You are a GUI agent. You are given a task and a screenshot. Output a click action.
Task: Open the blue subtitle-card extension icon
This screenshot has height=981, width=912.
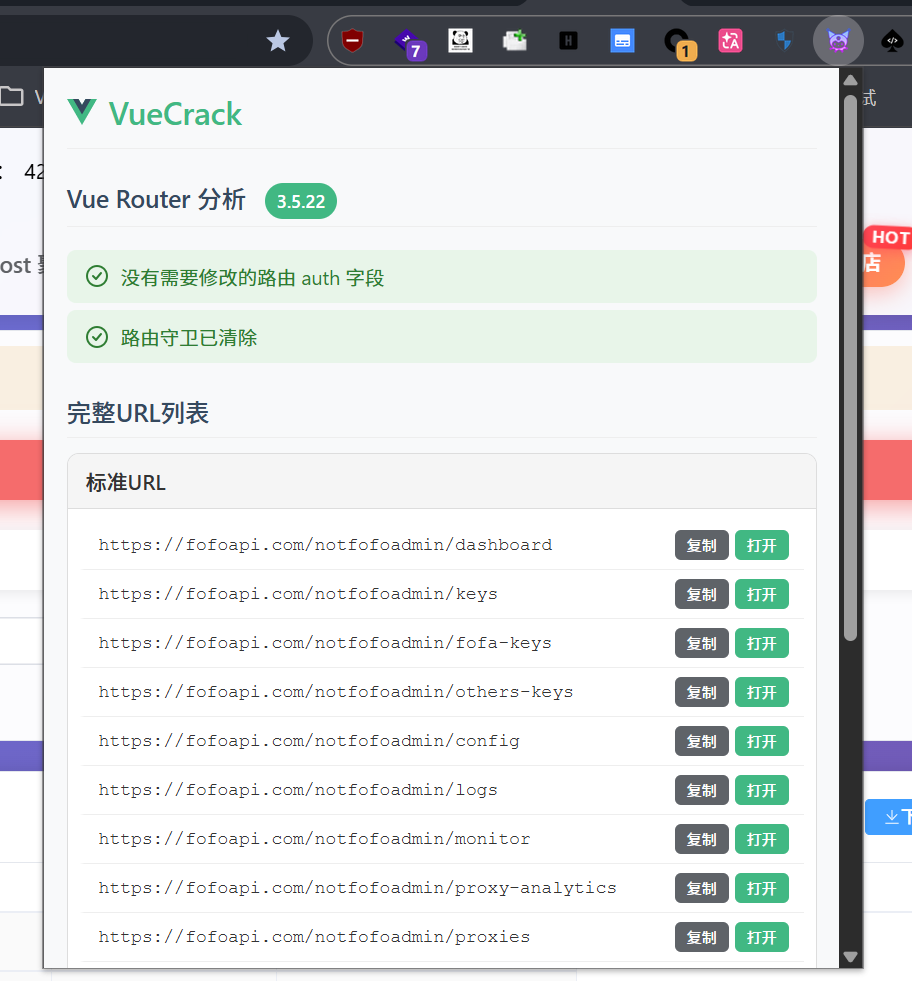pyautogui.click(x=622, y=41)
